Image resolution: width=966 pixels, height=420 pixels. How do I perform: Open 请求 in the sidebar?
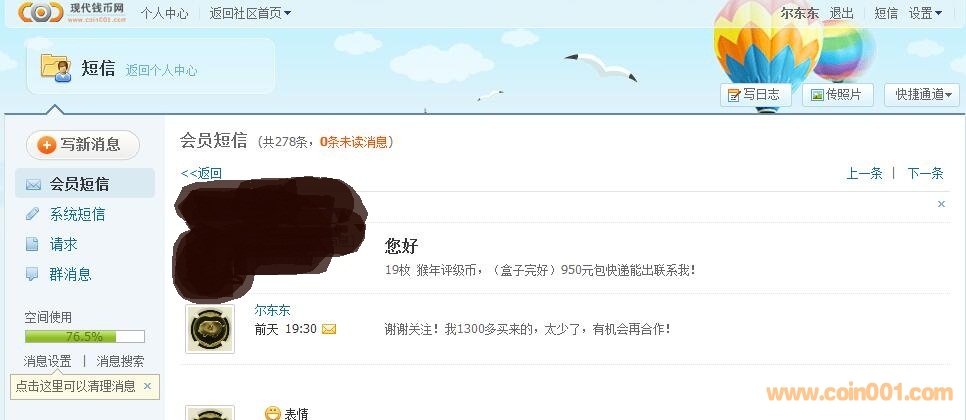tap(63, 244)
